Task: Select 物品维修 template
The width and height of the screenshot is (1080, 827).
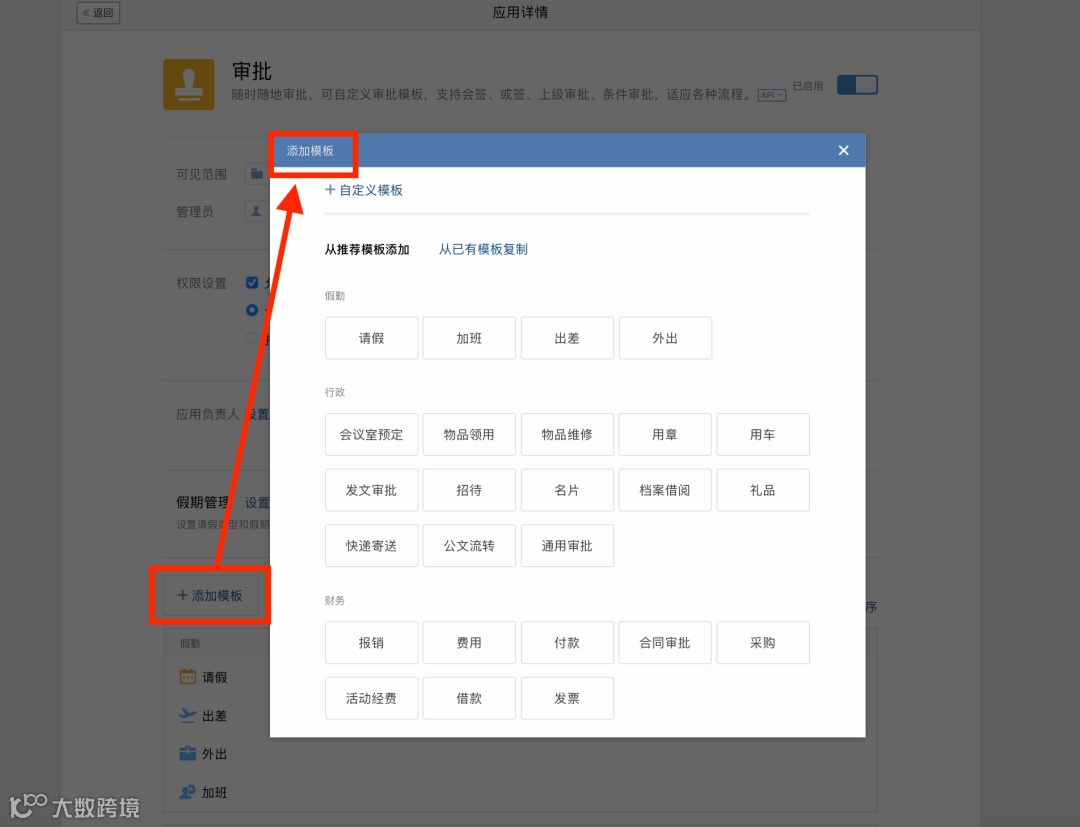Action: point(567,435)
